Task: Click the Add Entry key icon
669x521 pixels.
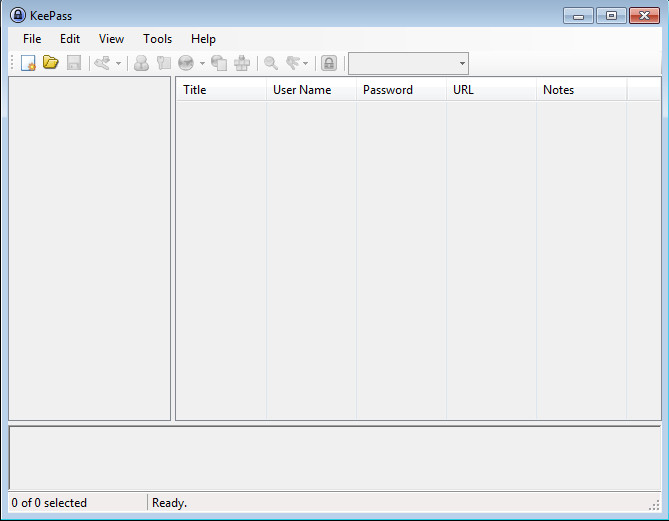Action: click(x=102, y=63)
